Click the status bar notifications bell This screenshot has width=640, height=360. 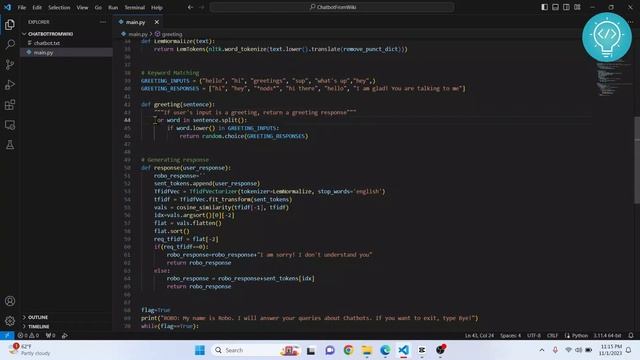[631, 336]
